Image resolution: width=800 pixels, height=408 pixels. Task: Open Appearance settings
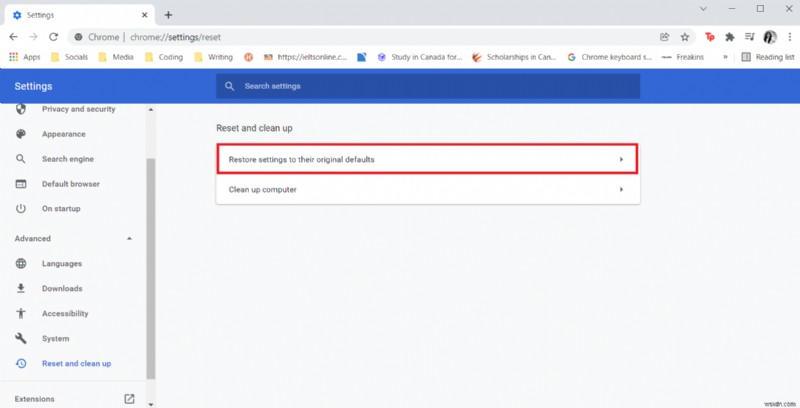tap(64, 134)
